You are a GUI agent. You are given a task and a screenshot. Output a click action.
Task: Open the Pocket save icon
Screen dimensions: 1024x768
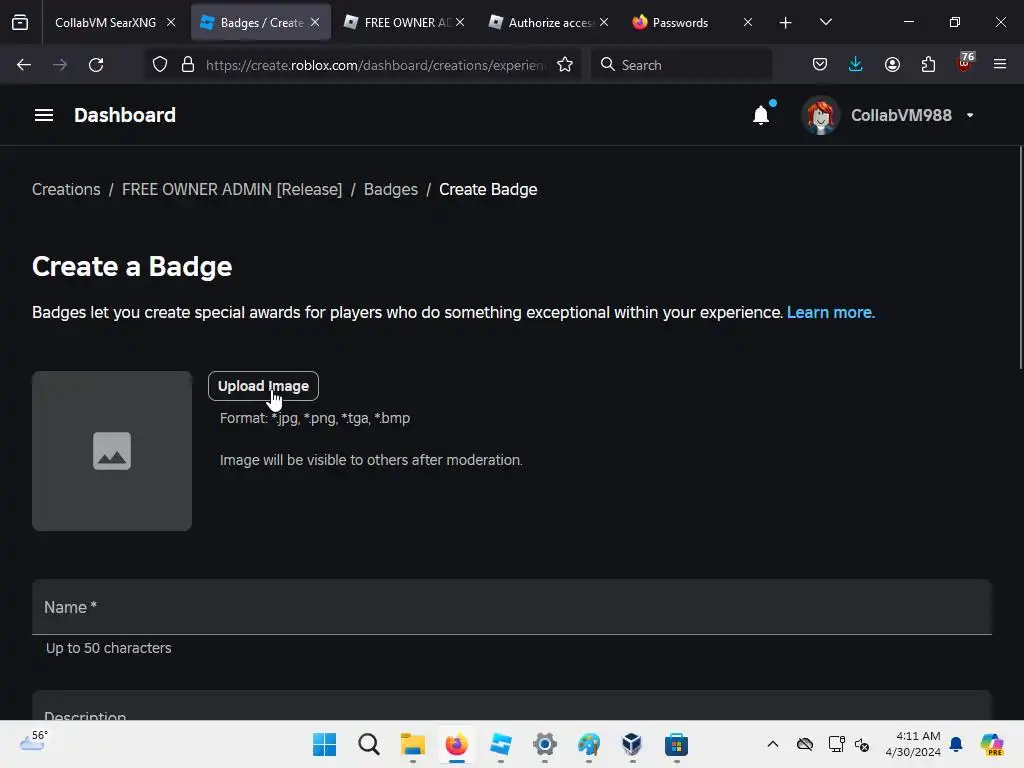[820, 65]
